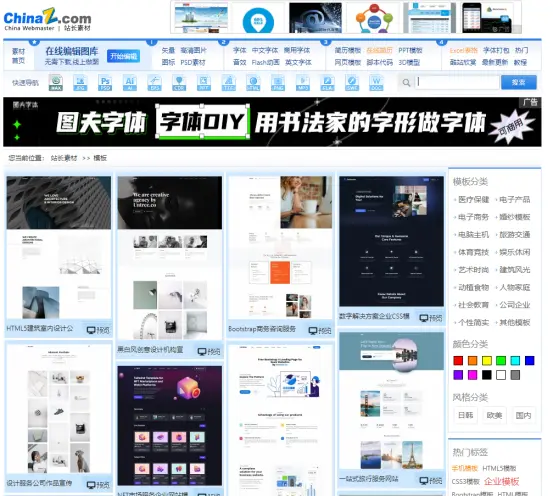Image resolution: width=553 pixels, height=496 pixels.
Task: Pick the magenta color swatch
Action: [x=472, y=375]
